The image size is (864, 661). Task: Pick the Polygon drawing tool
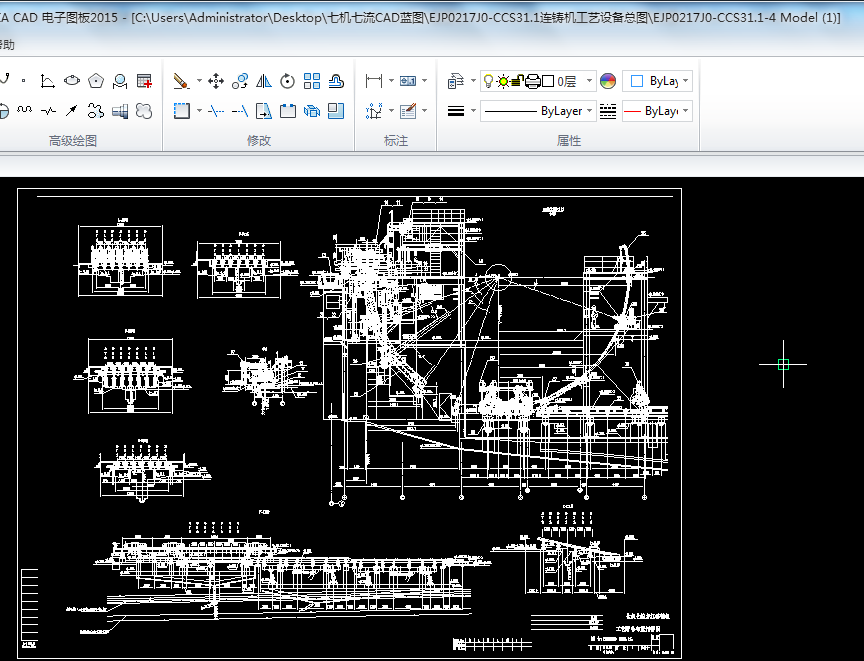(96, 81)
